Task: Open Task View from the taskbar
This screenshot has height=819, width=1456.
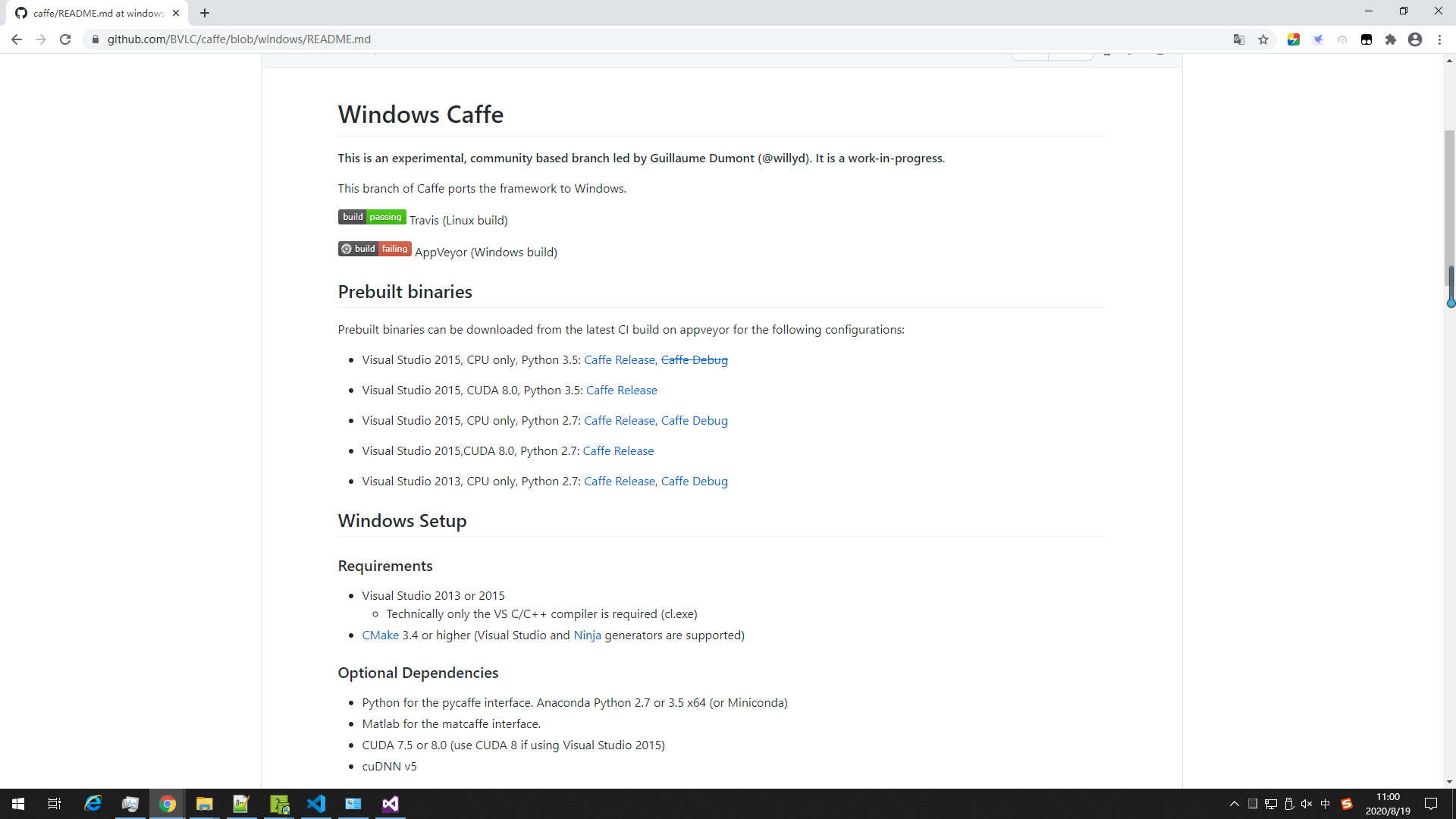Action: (55, 804)
